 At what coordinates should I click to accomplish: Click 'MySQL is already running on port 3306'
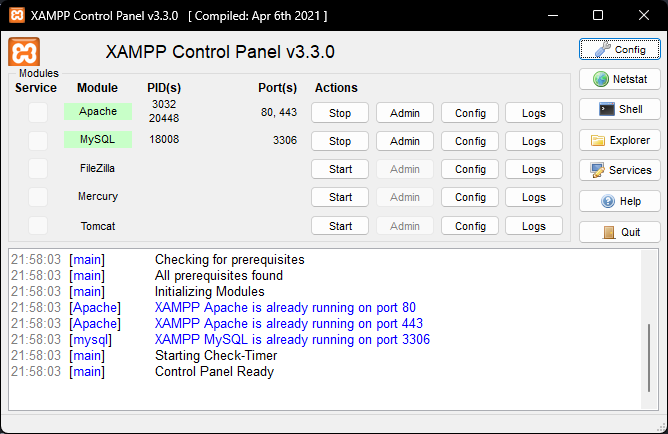coord(292,339)
